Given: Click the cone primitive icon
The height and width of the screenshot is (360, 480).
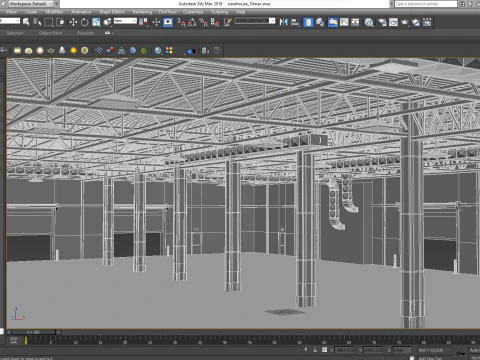Looking at the screenshot, I should 62,51.
